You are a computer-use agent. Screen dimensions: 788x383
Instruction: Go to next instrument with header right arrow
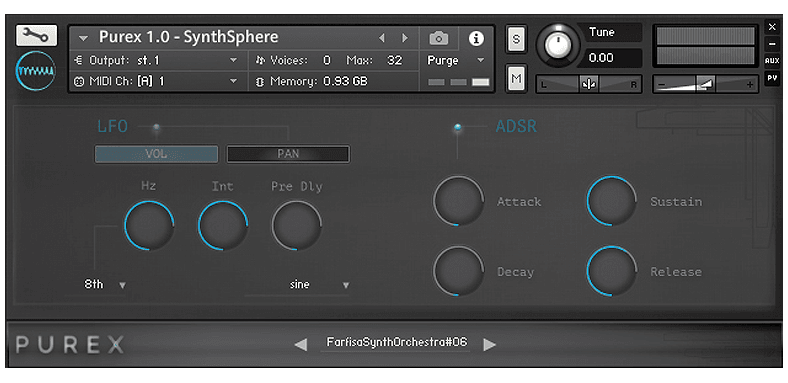pos(405,38)
